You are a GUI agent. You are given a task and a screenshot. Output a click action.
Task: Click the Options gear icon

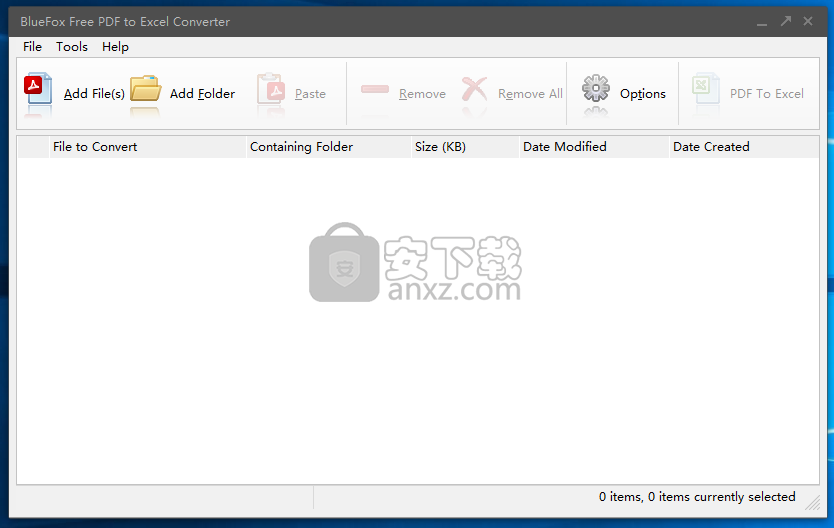click(596, 88)
